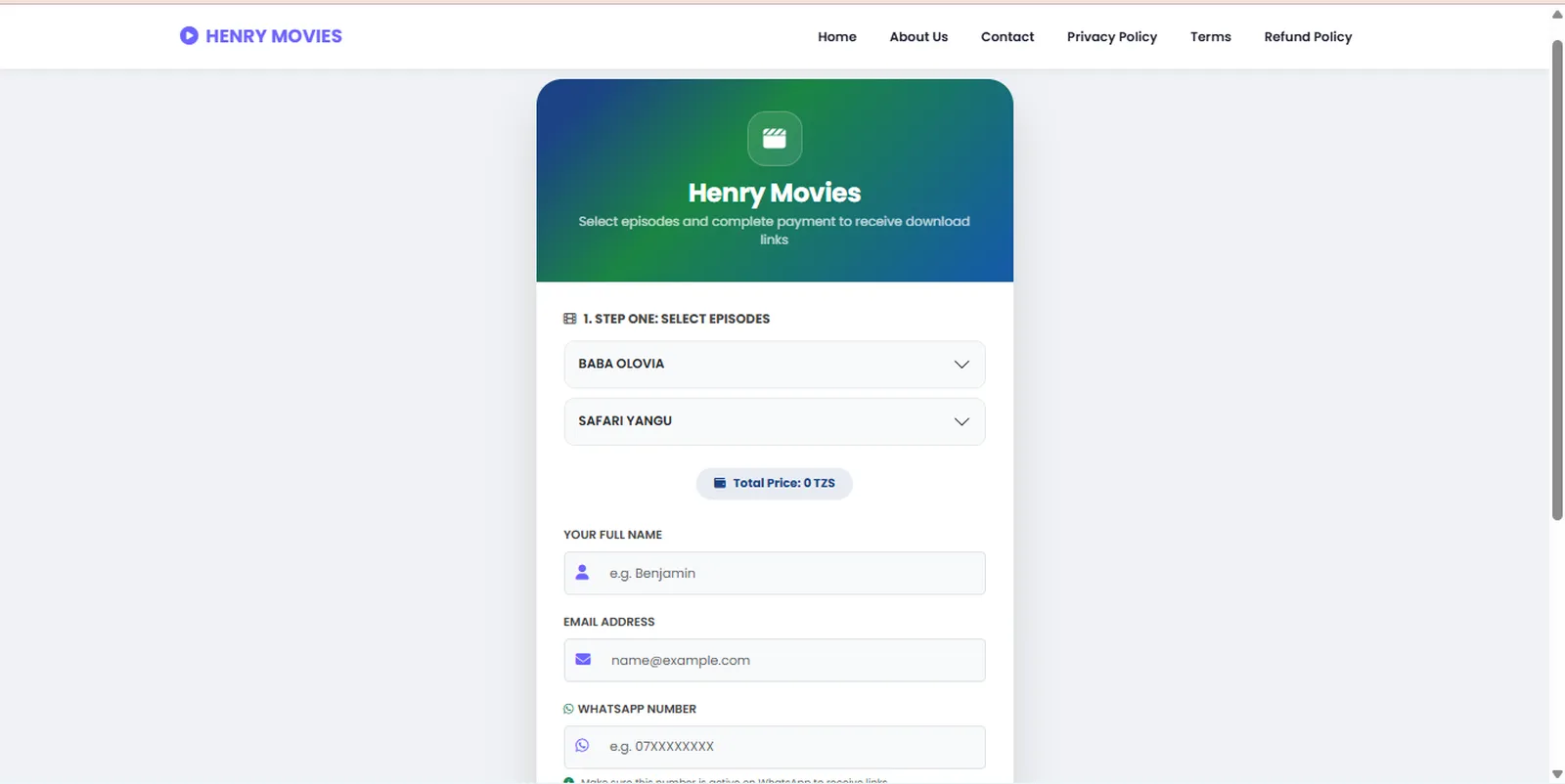Go to About Us page
The width and height of the screenshot is (1565, 784).
click(x=918, y=37)
